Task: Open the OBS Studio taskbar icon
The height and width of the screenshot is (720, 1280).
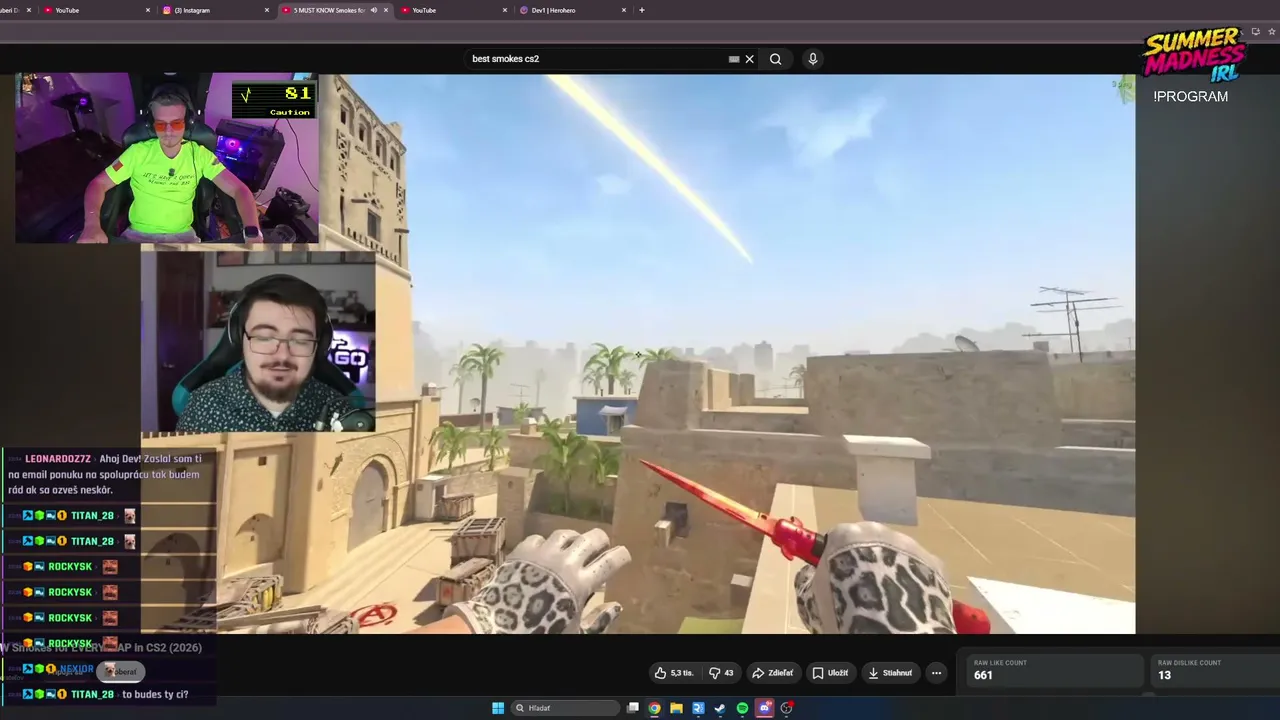Action: [x=787, y=708]
